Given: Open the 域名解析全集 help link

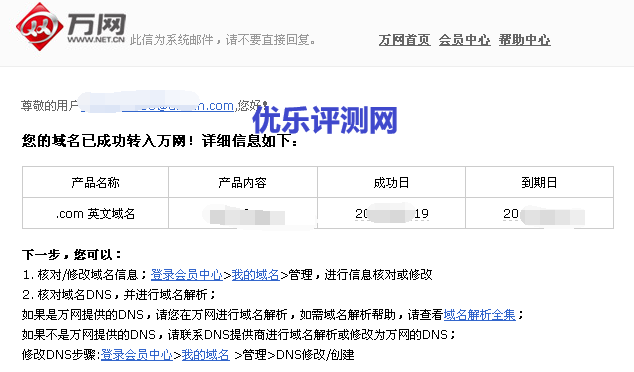Looking at the screenshot, I should point(480,315).
